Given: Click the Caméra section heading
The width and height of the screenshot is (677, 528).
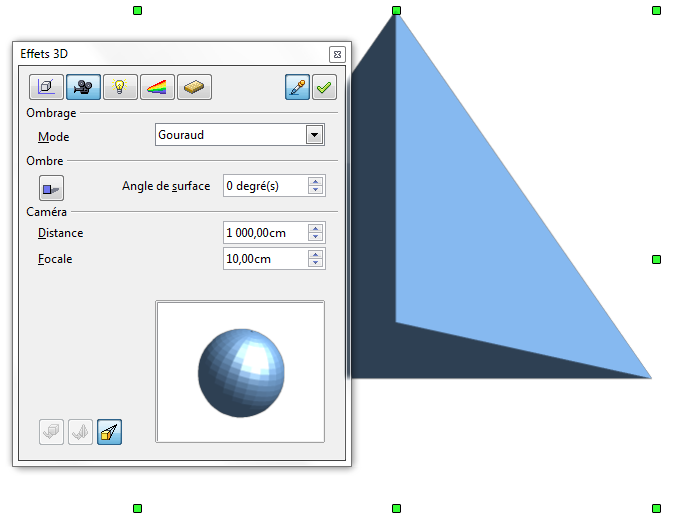Looking at the screenshot, I should pyautogui.click(x=47, y=212).
